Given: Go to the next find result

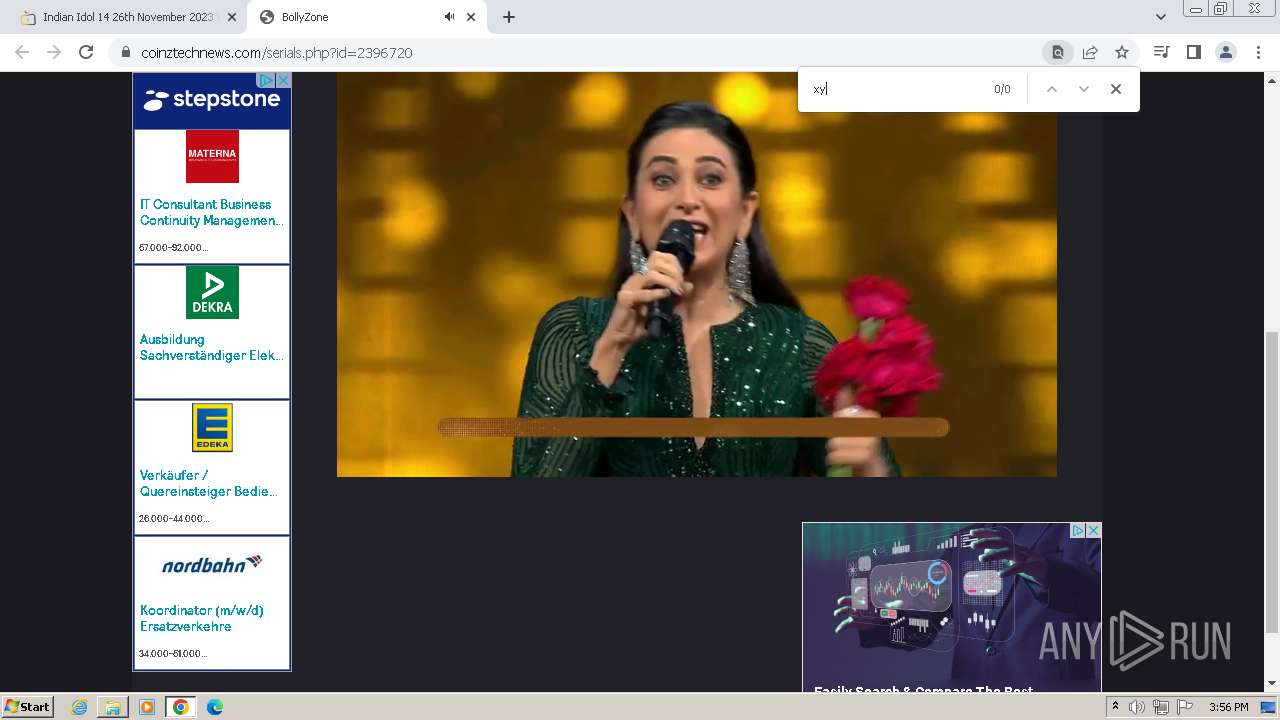Looking at the screenshot, I should tap(1084, 89).
